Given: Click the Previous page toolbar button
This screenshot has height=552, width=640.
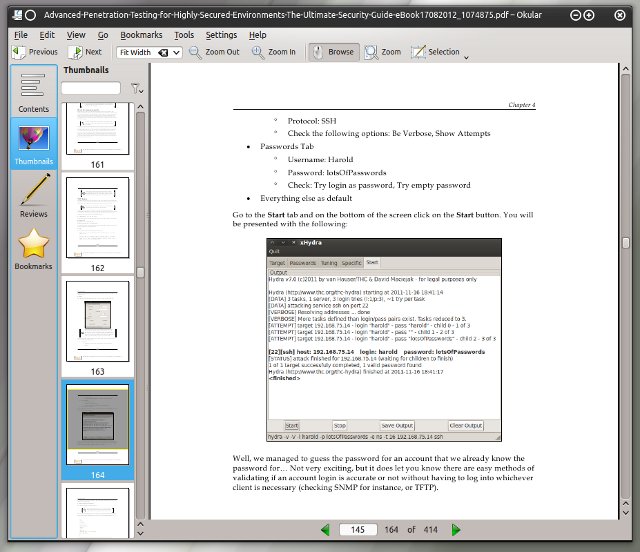Looking at the screenshot, I should click(x=35, y=52).
